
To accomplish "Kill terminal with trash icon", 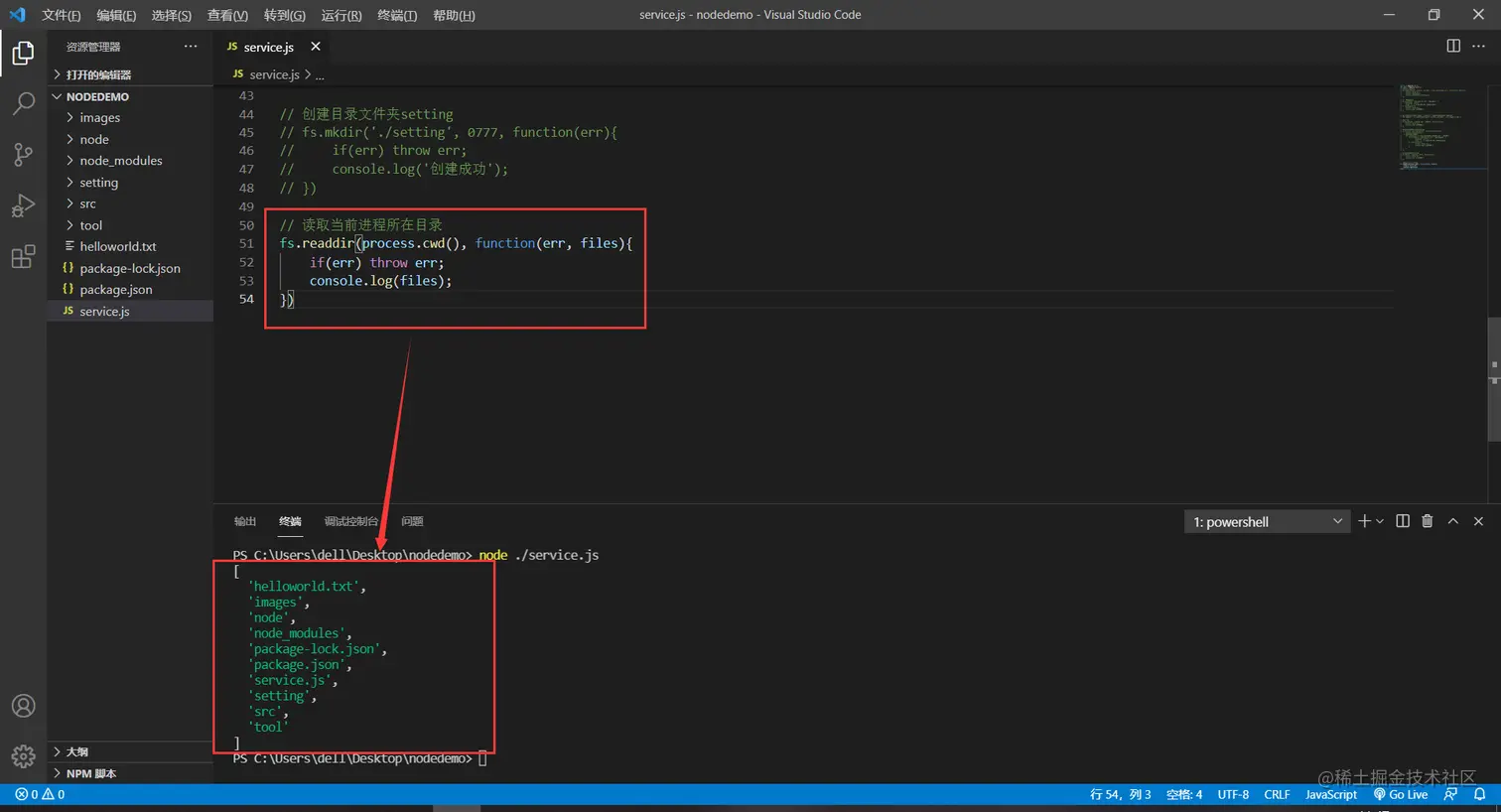I will point(1428,521).
